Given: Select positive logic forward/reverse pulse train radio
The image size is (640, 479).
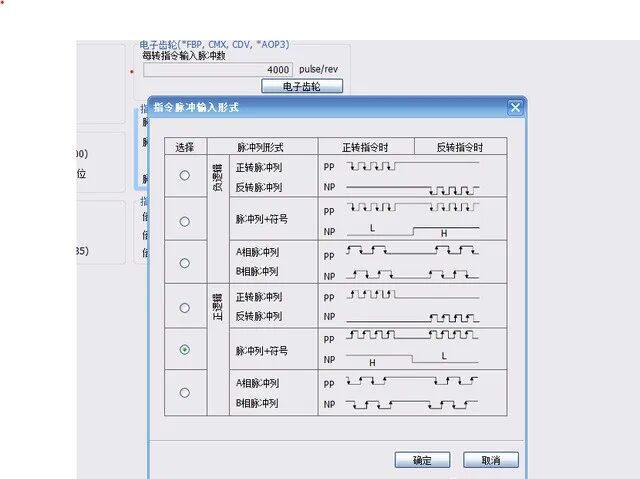Looking at the screenshot, I should [184, 308].
